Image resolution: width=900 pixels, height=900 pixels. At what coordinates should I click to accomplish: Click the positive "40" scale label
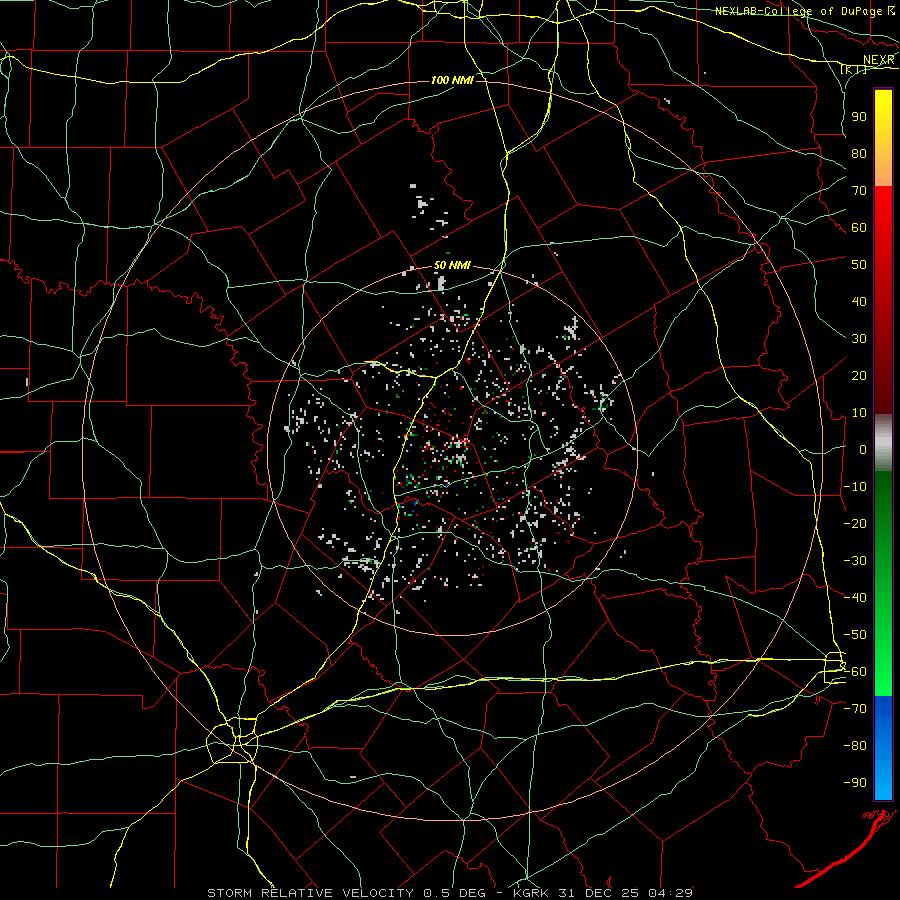(x=859, y=301)
